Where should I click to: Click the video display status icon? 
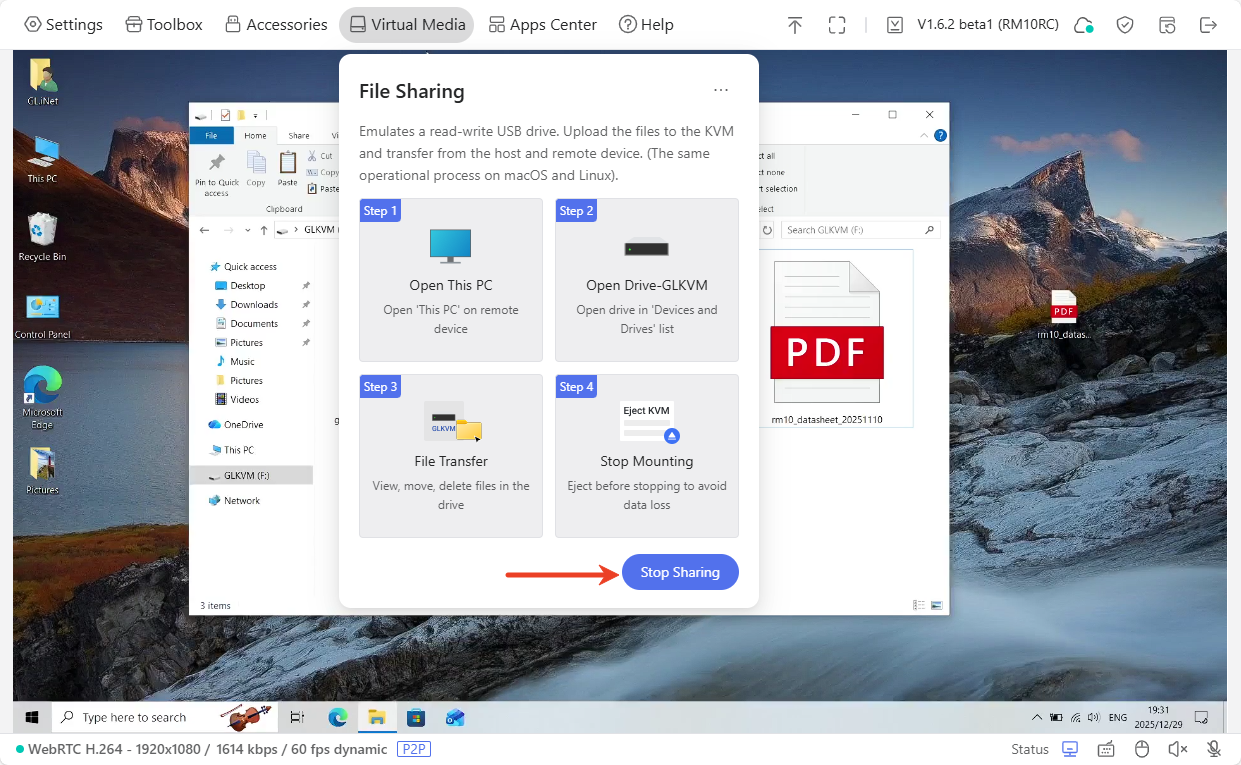(x=1070, y=749)
